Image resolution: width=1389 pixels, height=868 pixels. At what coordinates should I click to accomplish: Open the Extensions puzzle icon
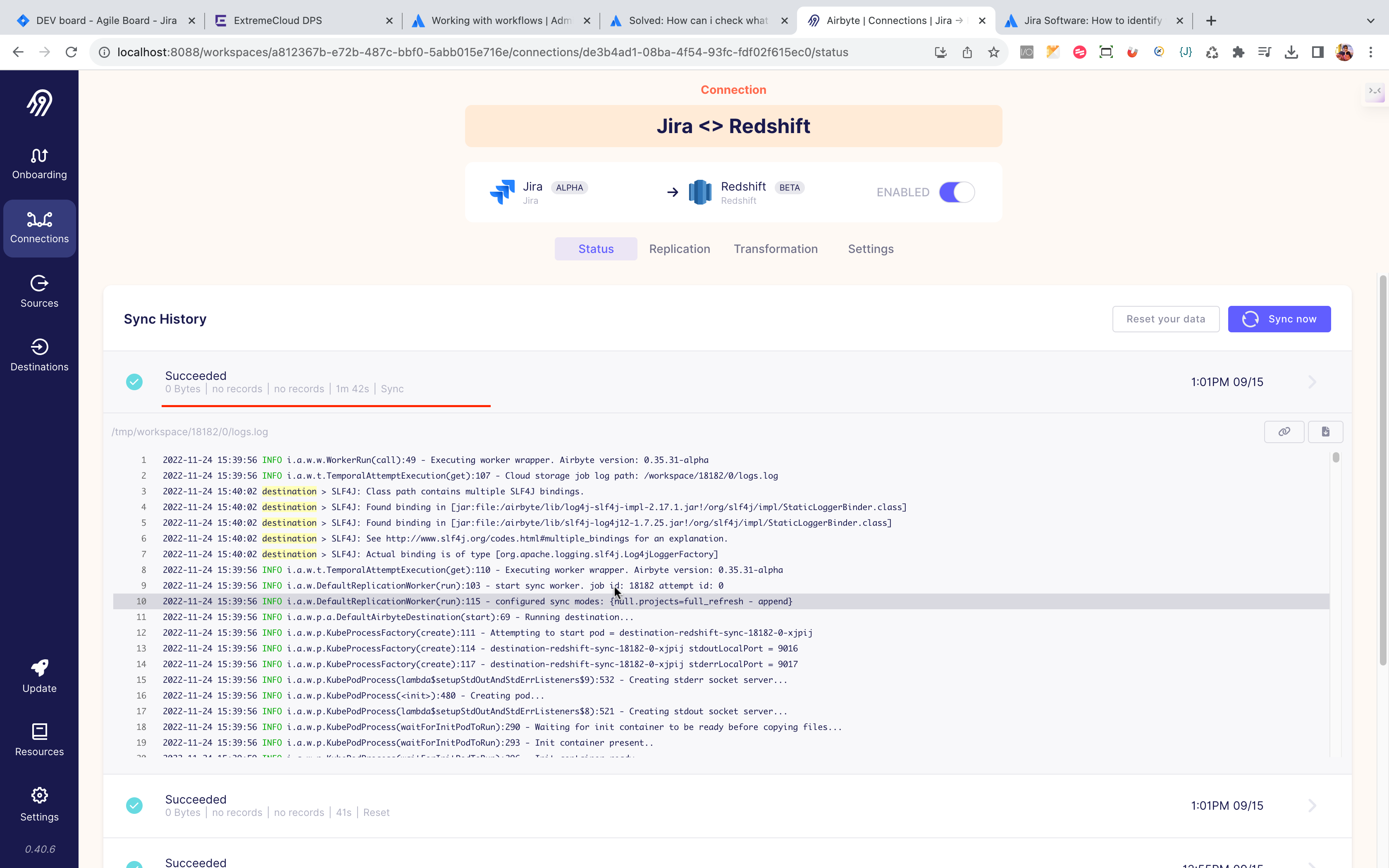1238,52
